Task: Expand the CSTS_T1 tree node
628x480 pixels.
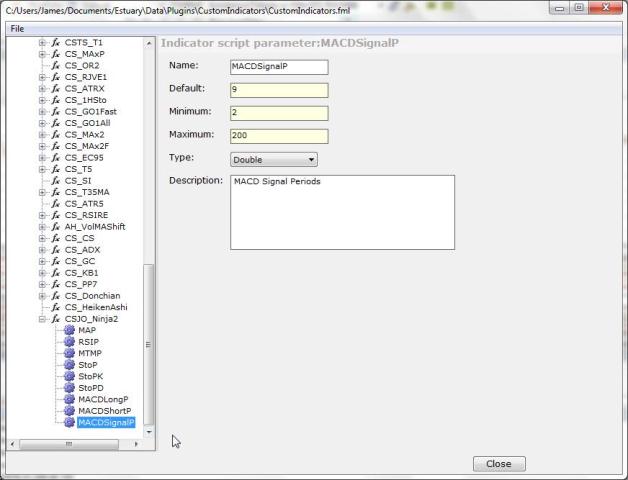Action: click(x=42, y=42)
